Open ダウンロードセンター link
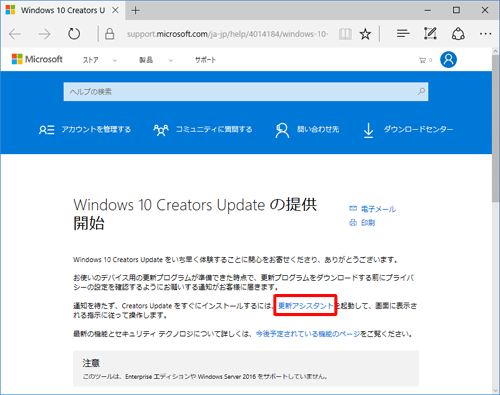 tap(418, 129)
